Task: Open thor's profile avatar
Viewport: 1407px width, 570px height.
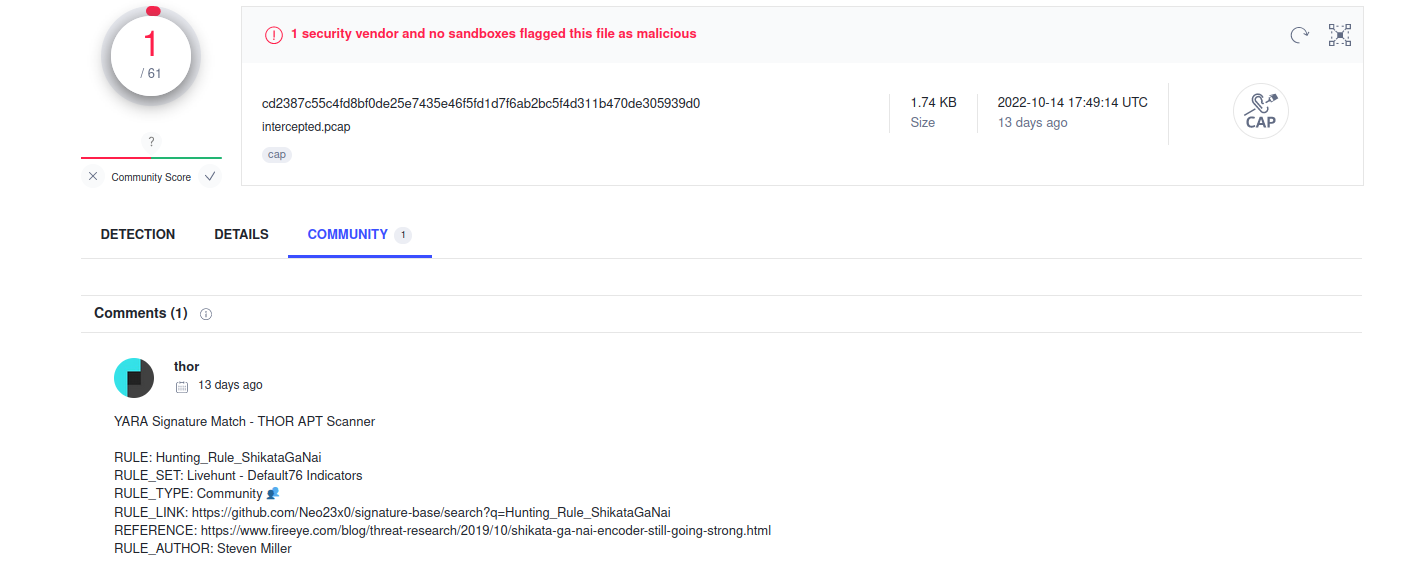Action: pyautogui.click(x=134, y=378)
